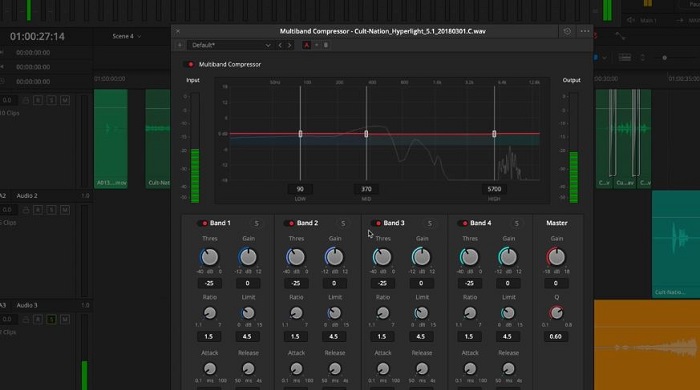Click the Audio 2 track name
Viewport: 700px width, 390px height.
(x=27, y=196)
